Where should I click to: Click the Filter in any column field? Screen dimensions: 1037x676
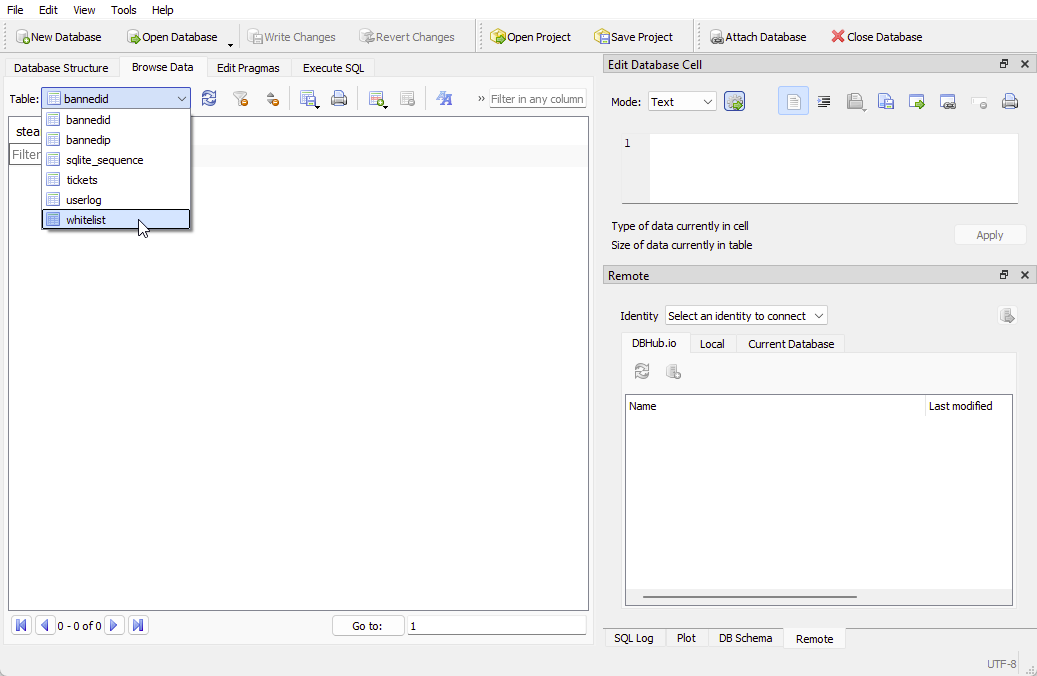click(537, 99)
